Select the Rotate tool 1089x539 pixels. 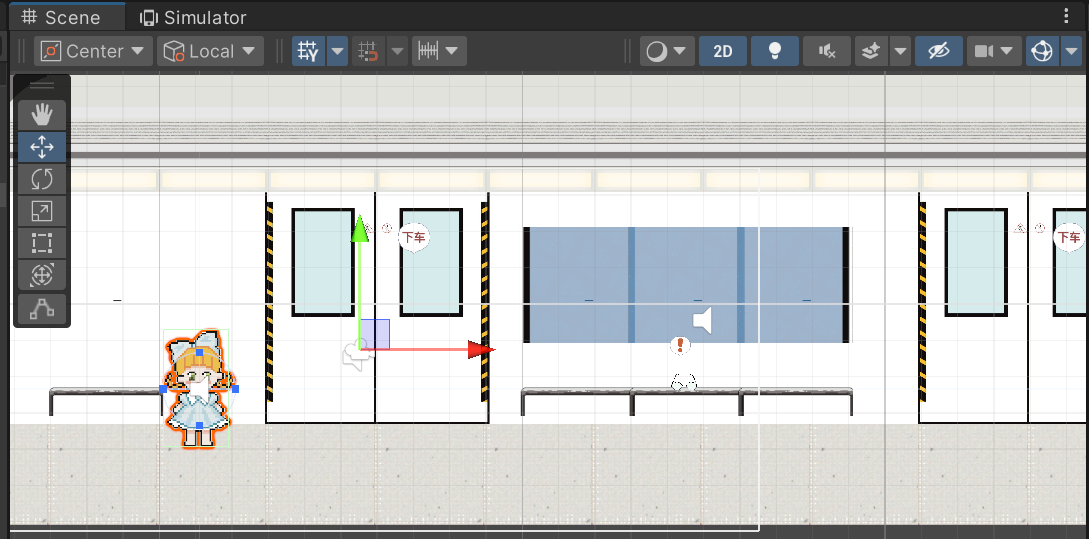(42, 179)
